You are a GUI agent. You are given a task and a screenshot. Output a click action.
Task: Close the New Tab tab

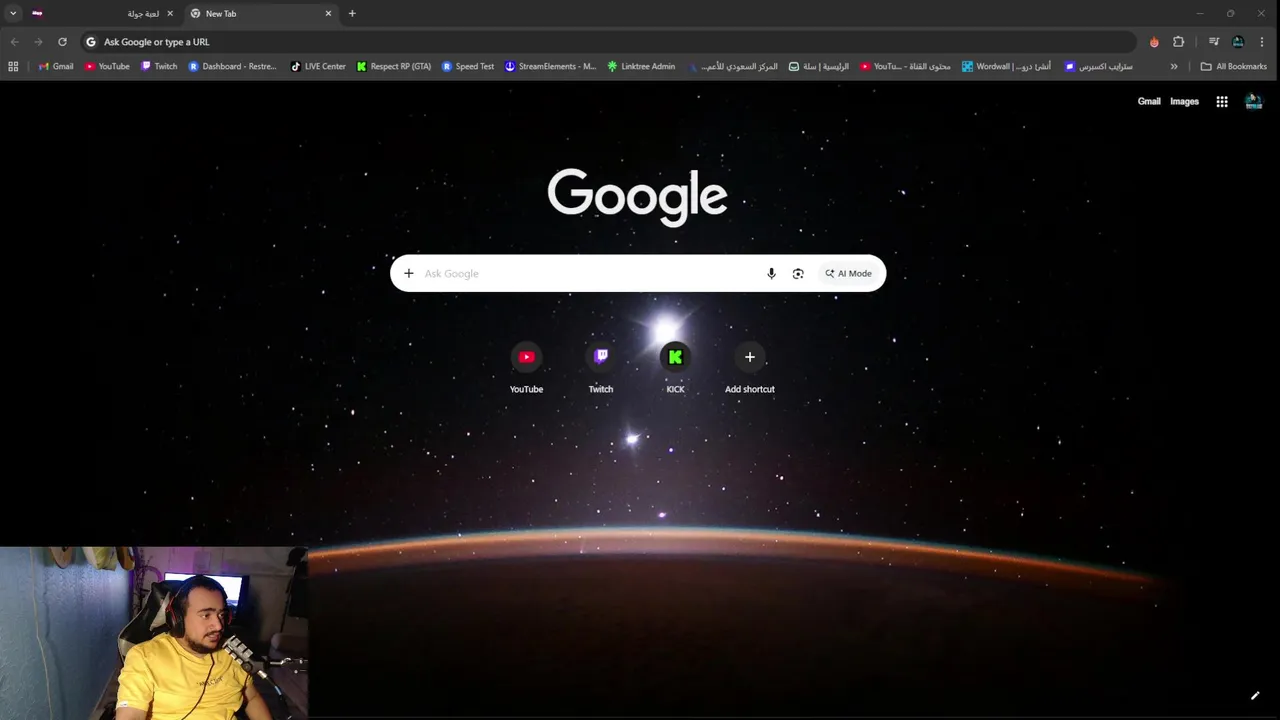point(328,14)
